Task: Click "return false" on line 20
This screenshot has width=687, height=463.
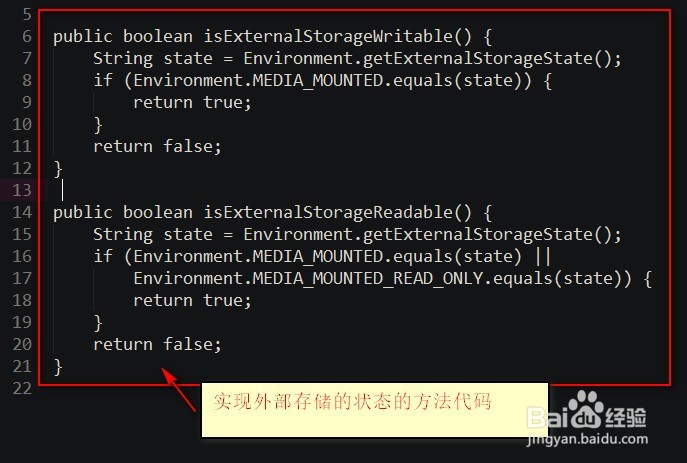Action: (x=156, y=344)
